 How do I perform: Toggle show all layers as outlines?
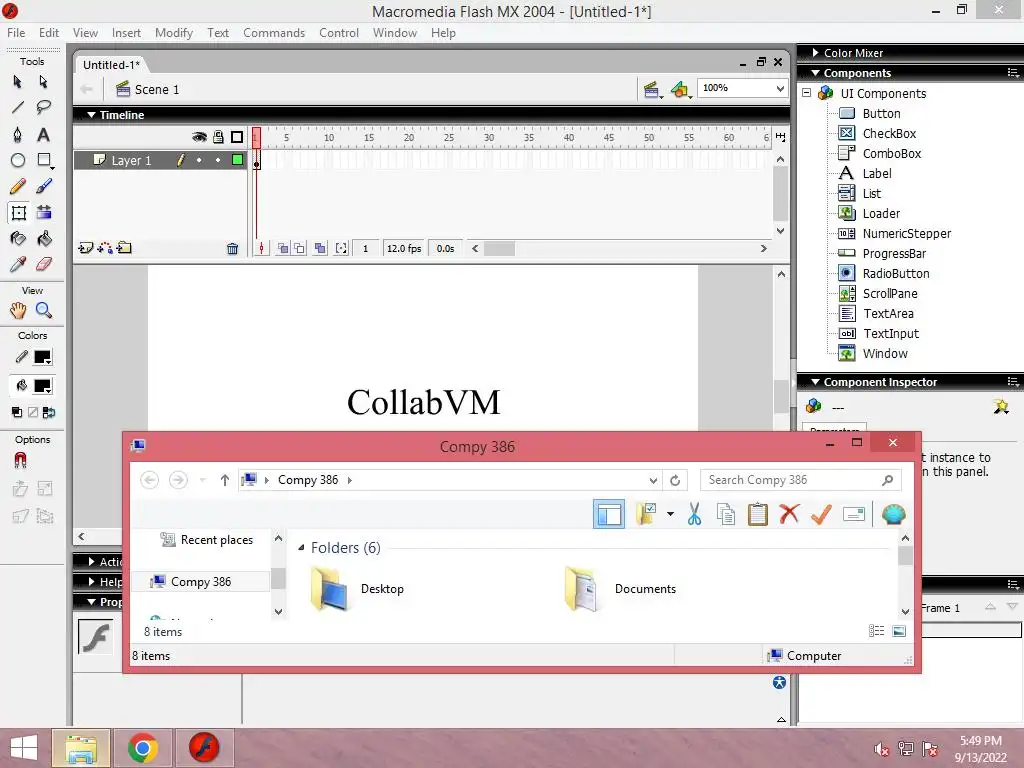click(x=237, y=137)
